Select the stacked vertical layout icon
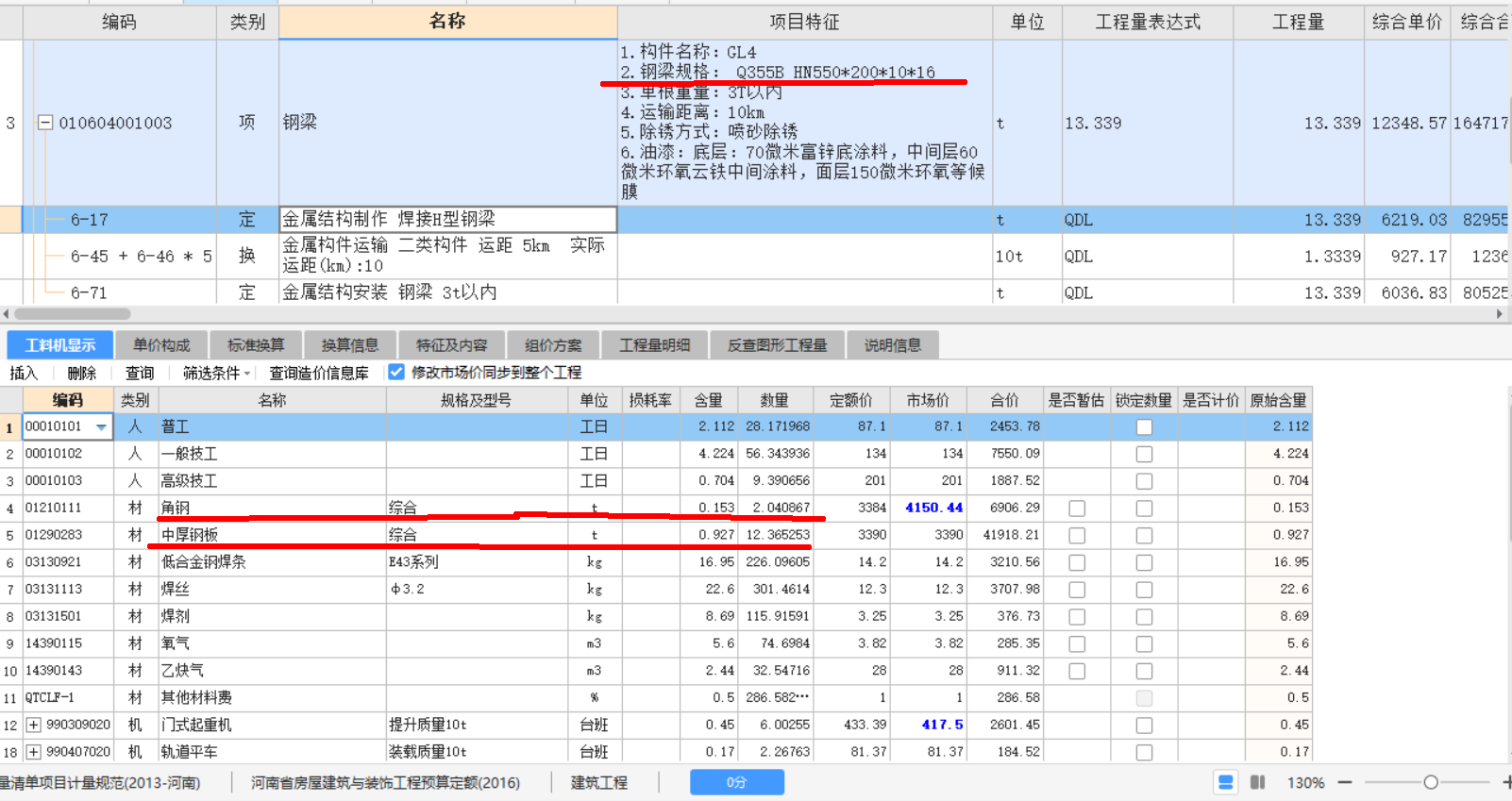The width and height of the screenshot is (1512, 801). (x=1226, y=782)
